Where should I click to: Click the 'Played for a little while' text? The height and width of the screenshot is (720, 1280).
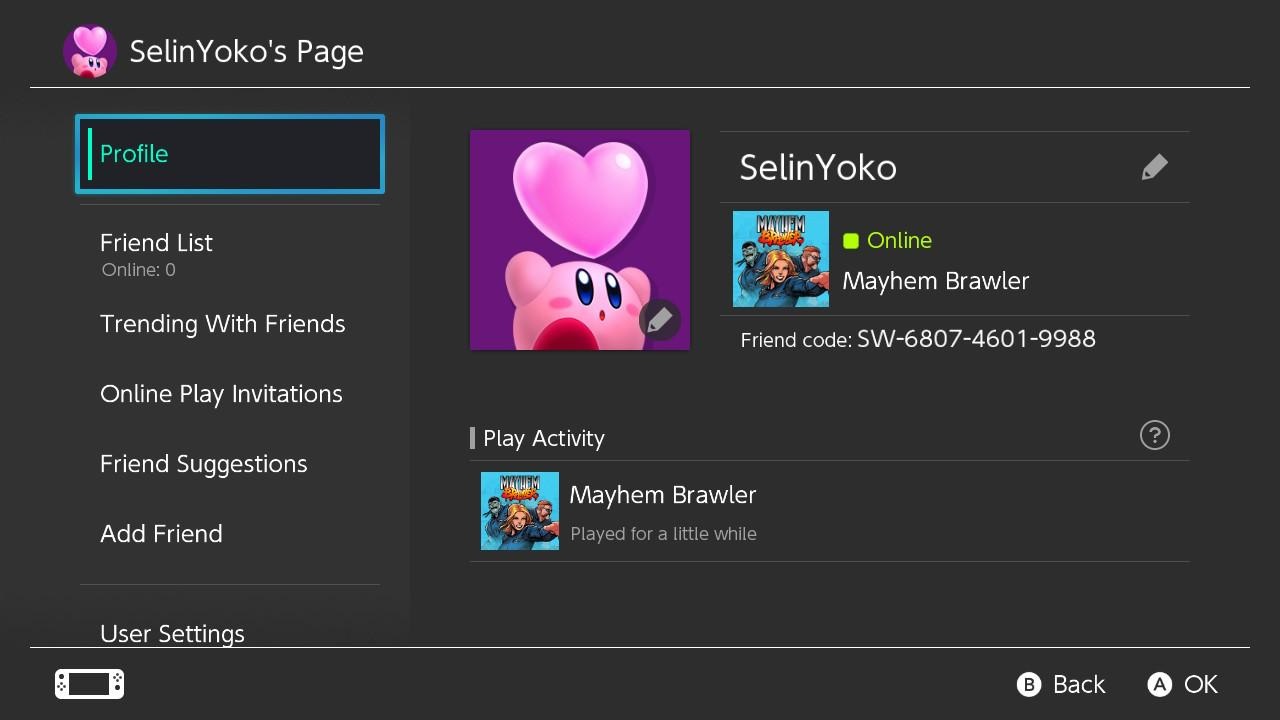(x=663, y=534)
